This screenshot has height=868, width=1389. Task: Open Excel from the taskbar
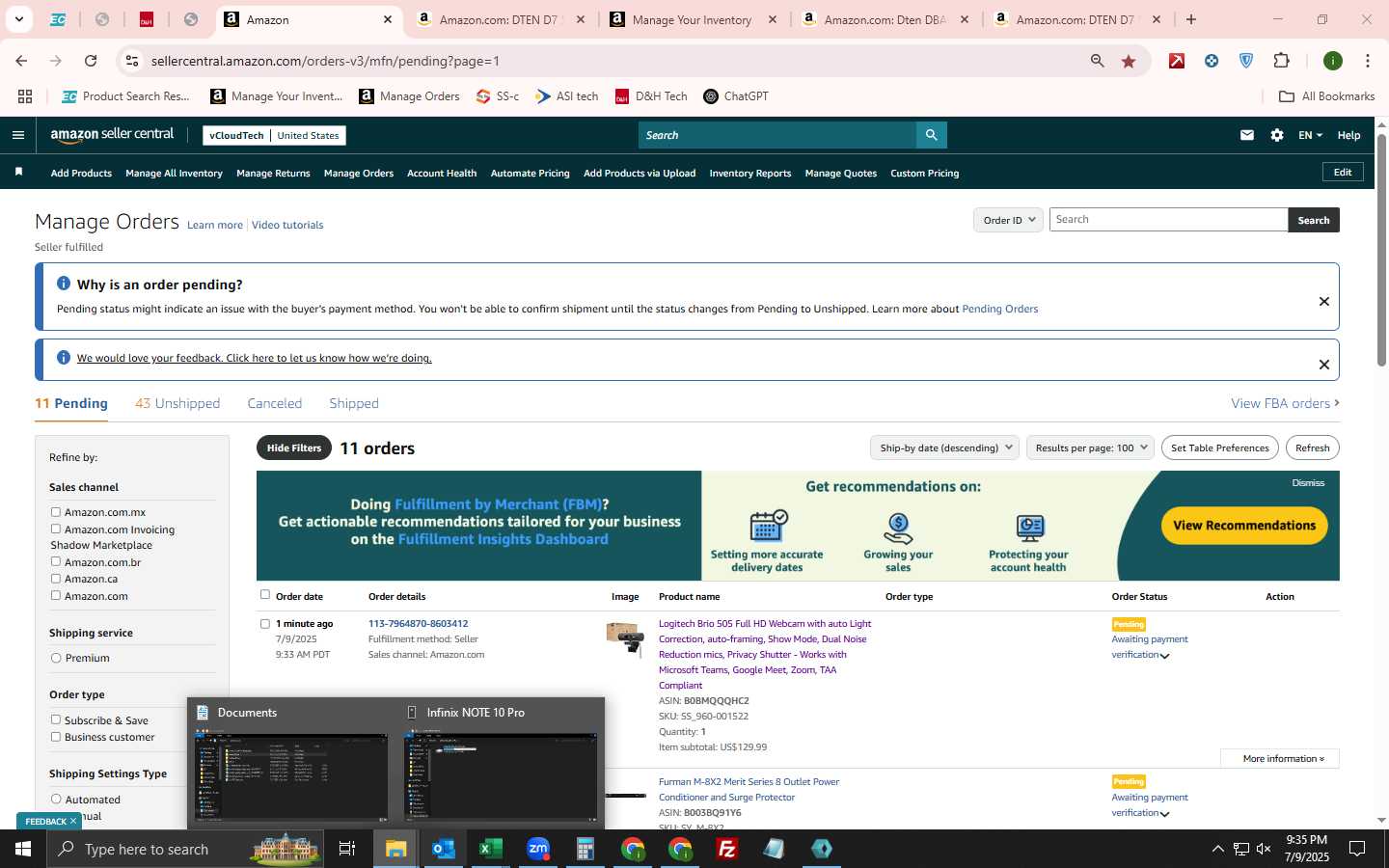click(x=491, y=849)
